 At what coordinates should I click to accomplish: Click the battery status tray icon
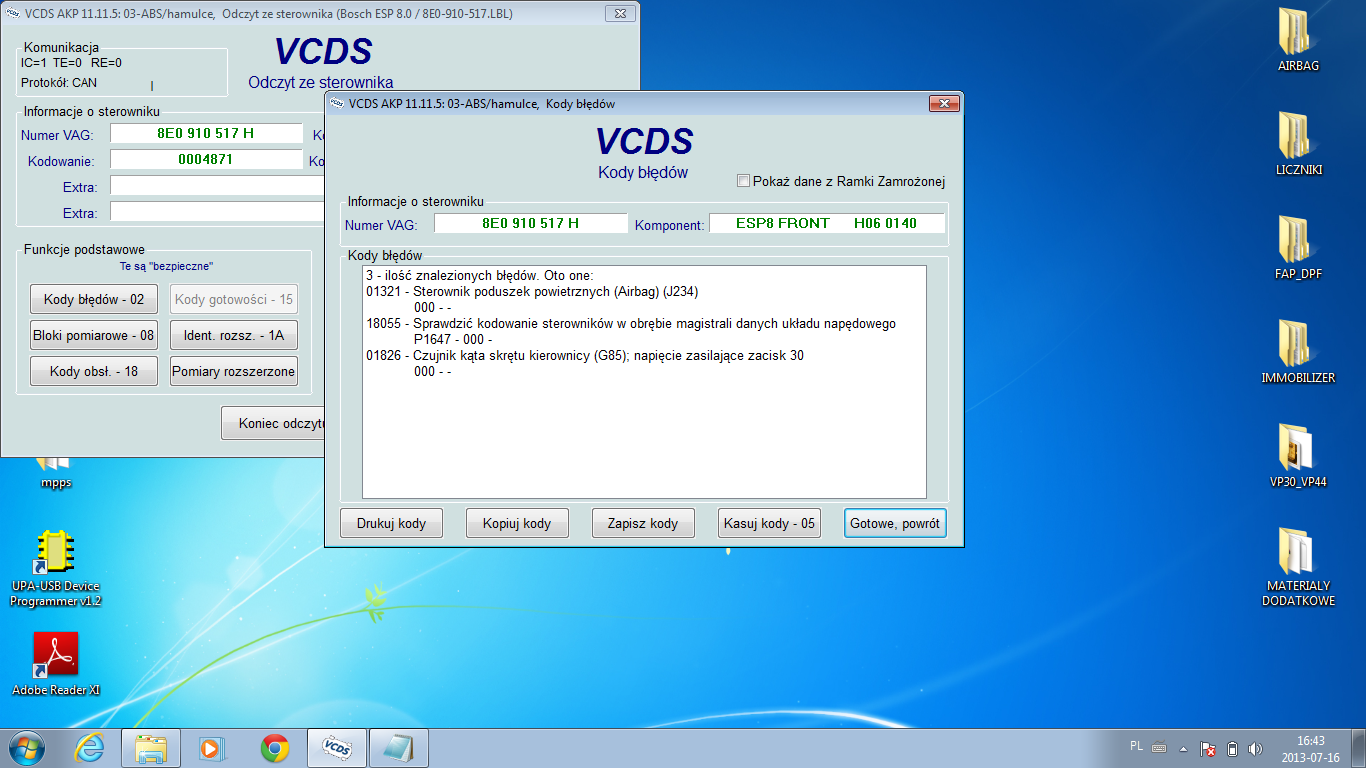[1232, 748]
